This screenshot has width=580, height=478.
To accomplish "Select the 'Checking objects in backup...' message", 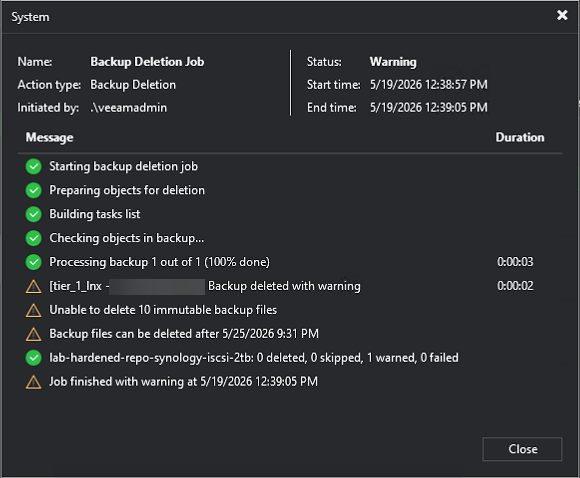I will coord(127,238).
